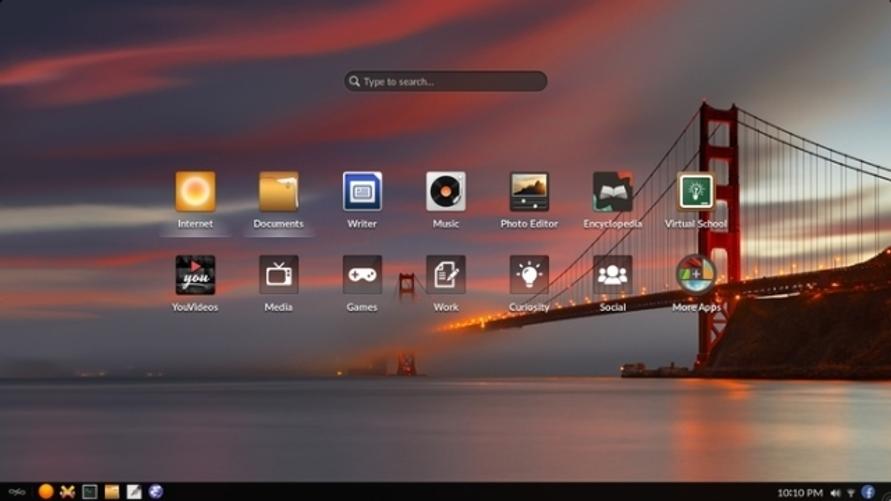891x501 pixels.
Task: Click the Endless logo in taskbar
Action: (x=17, y=492)
